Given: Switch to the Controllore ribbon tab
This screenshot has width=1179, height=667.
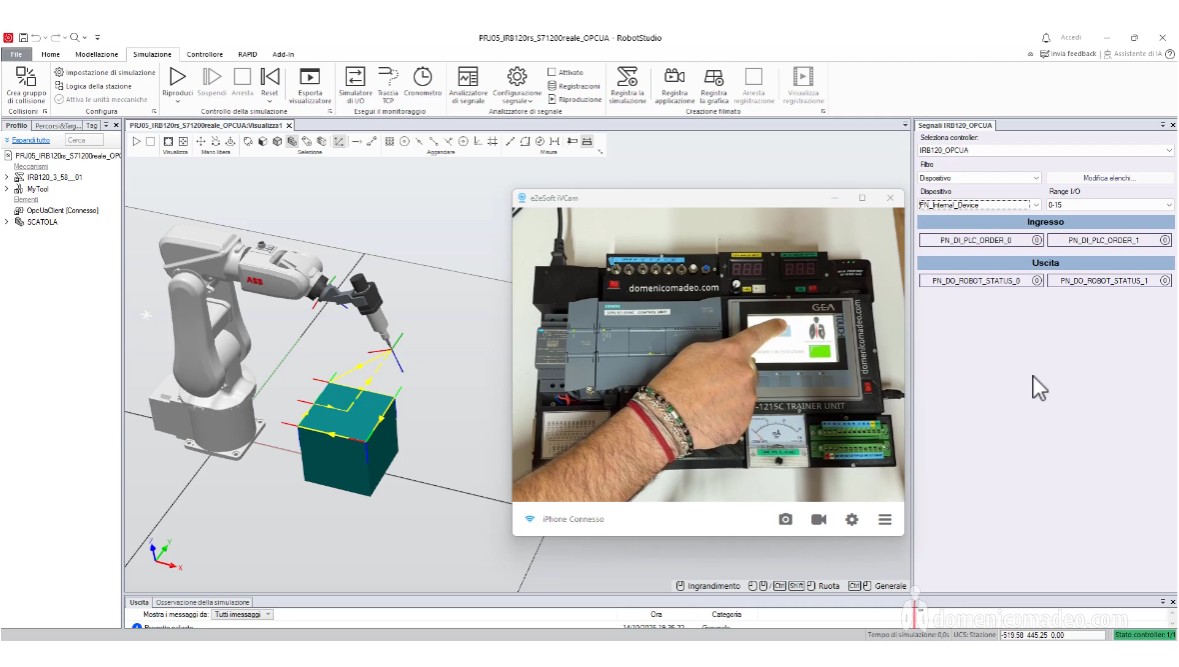Looking at the screenshot, I should pyautogui.click(x=205, y=54).
